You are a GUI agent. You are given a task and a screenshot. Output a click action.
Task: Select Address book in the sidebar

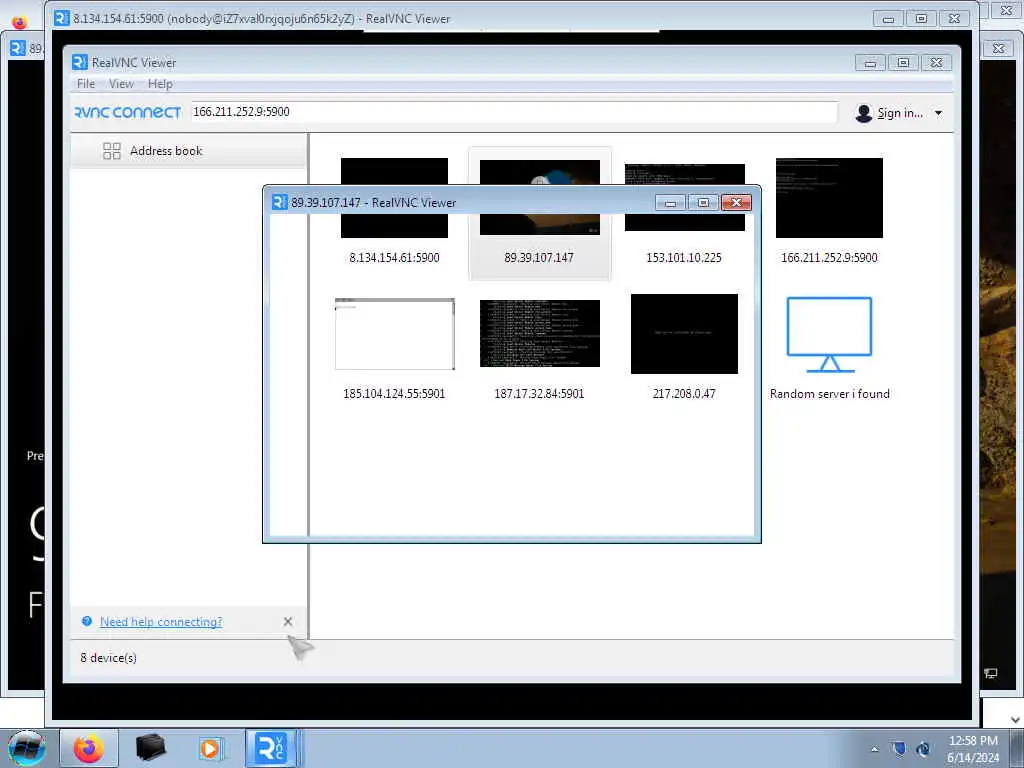coord(188,151)
